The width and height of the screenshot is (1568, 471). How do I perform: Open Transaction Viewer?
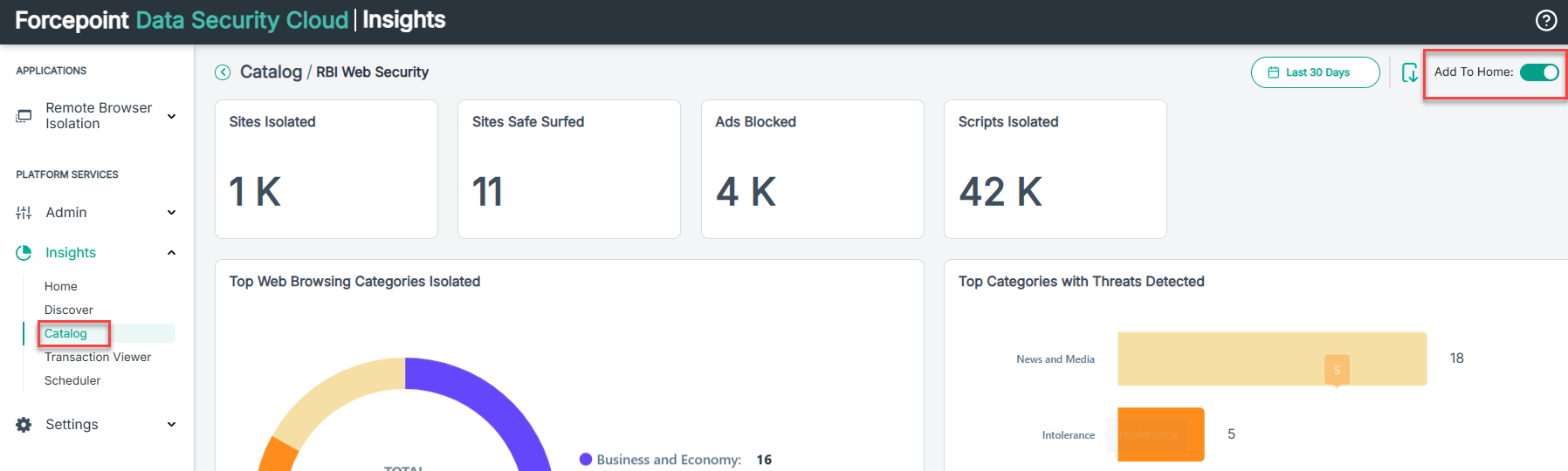tap(98, 357)
